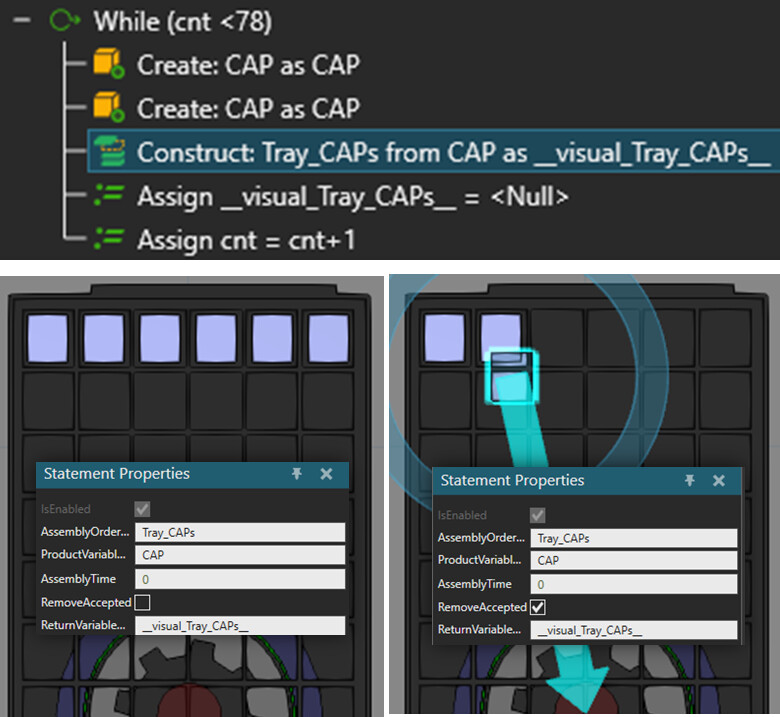Pin the left Statement Properties panel

pos(297,474)
